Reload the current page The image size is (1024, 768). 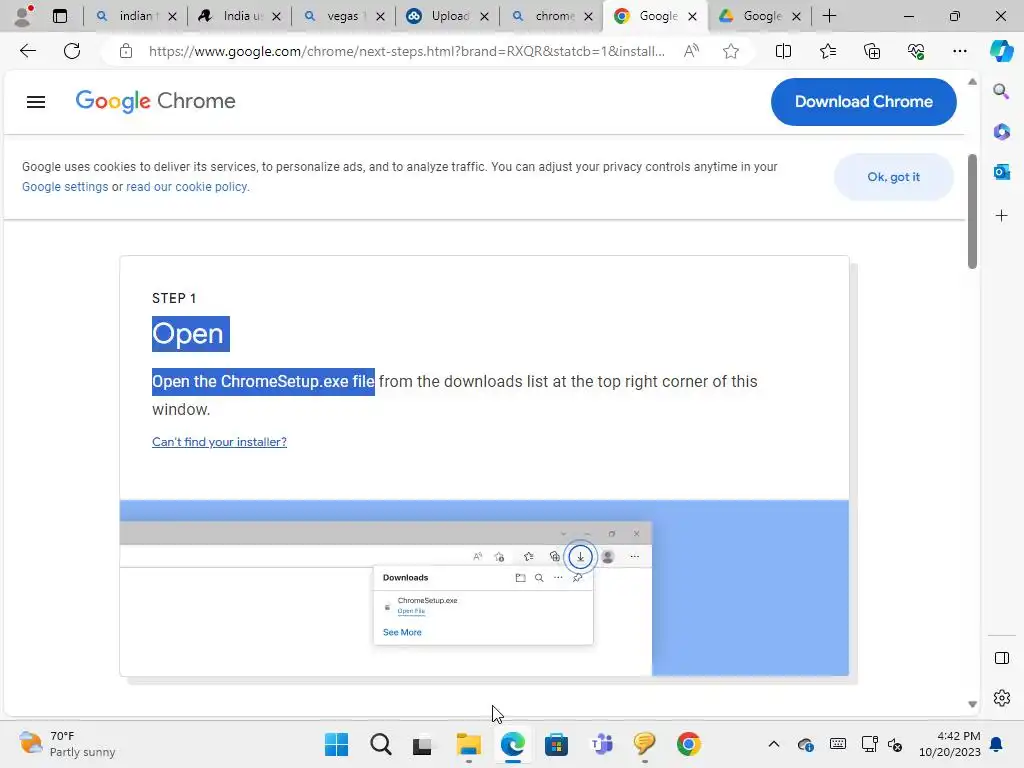tap(72, 51)
